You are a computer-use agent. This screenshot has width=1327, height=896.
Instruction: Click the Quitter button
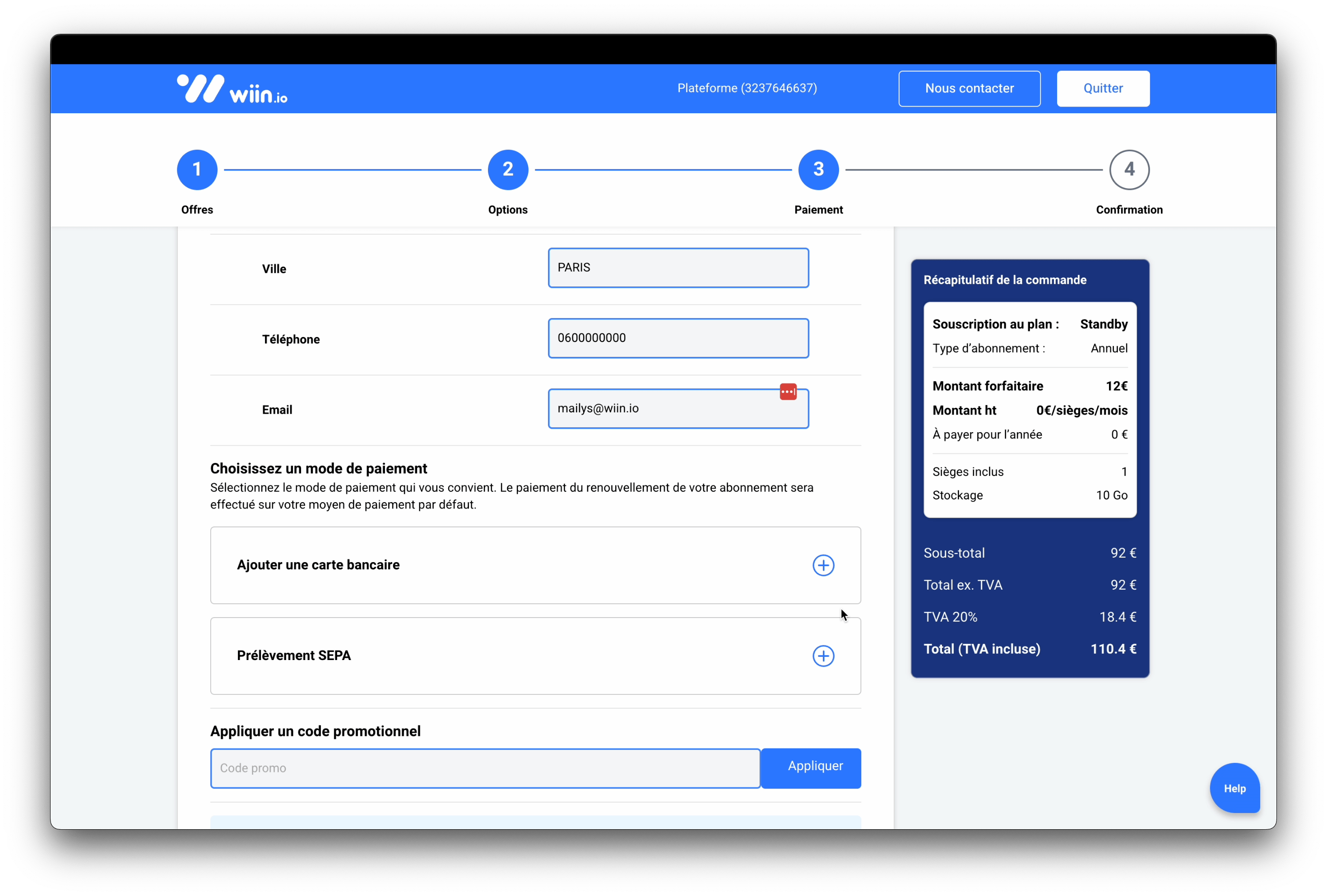(1103, 88)
